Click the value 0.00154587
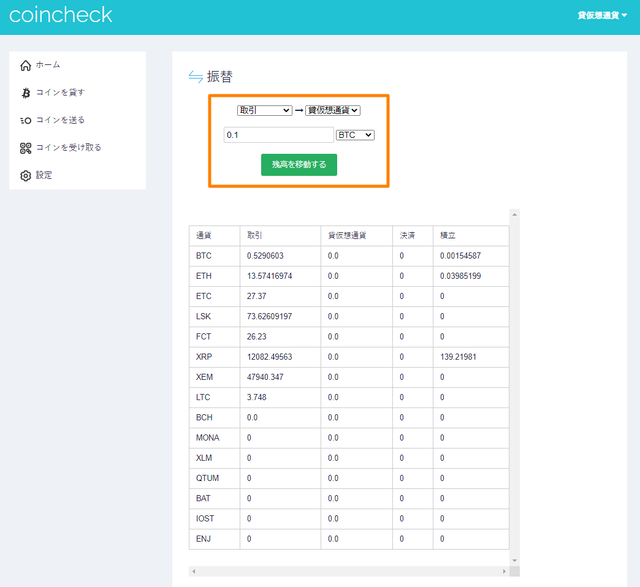This screenshot has width=640, height=587. [x=460, y=256]
